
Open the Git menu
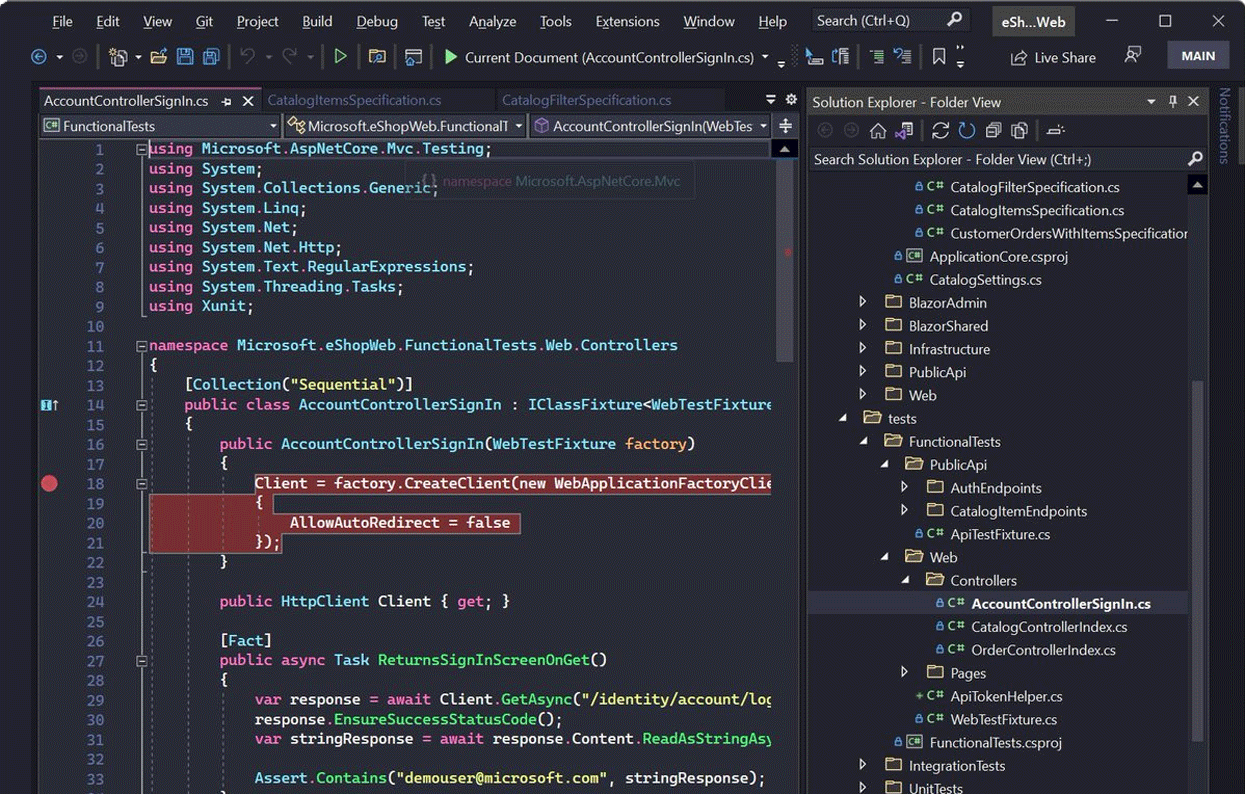[204, 21]
